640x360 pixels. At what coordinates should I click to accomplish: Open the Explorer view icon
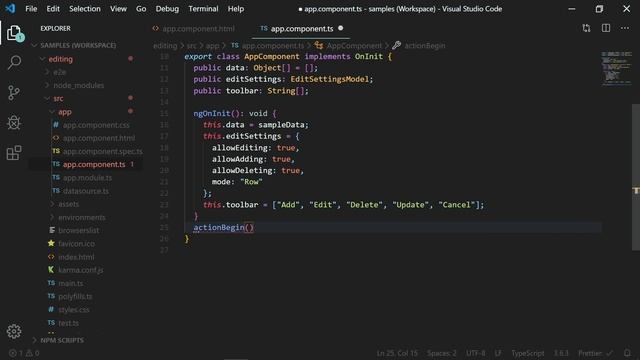click(14, 33)
